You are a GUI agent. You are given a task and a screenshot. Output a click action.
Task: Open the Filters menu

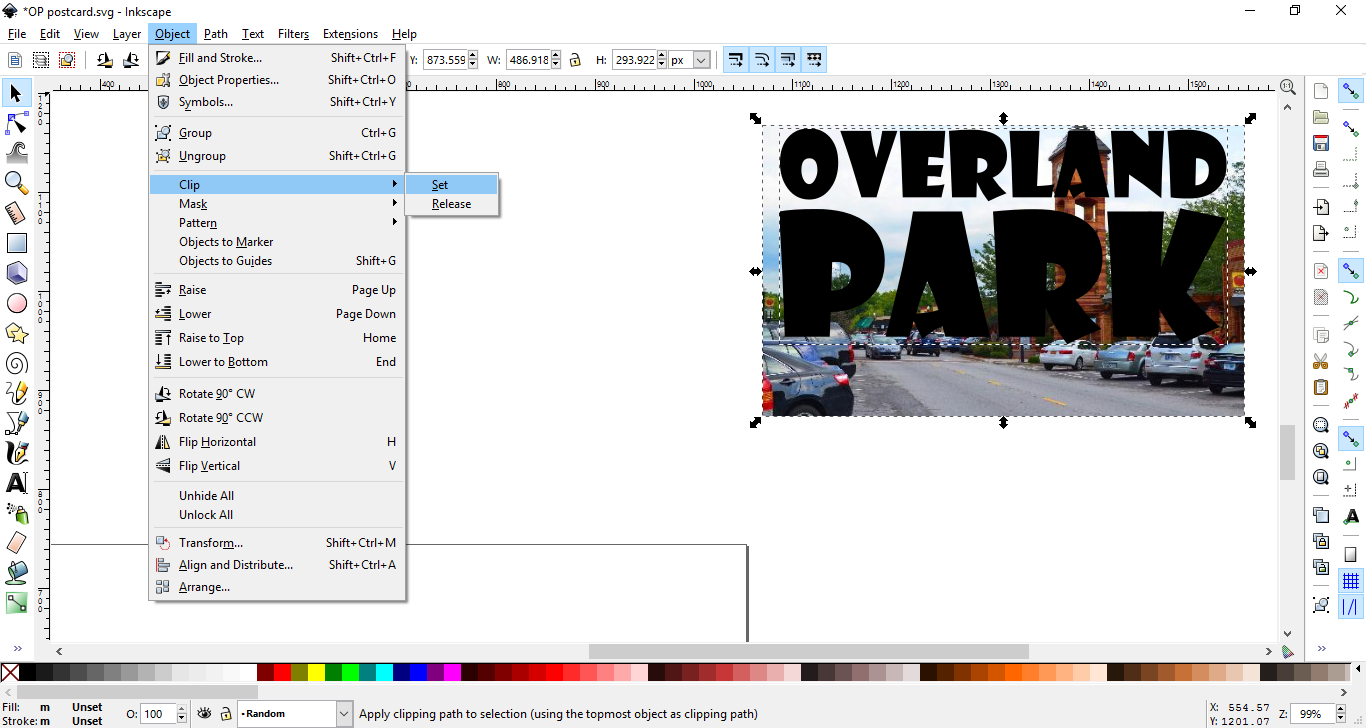click(x=293, y=34)
